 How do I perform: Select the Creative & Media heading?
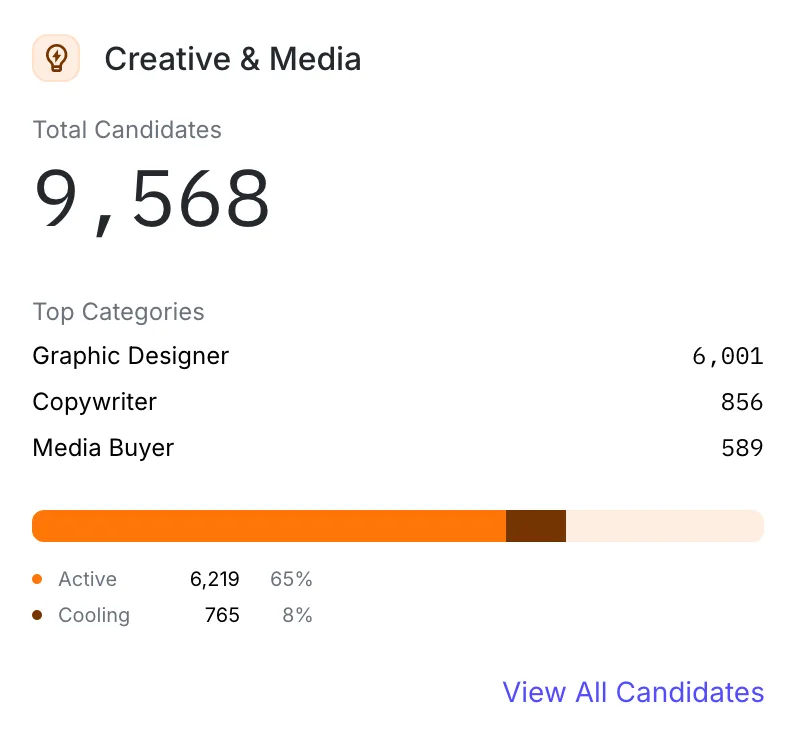[233, 59]
